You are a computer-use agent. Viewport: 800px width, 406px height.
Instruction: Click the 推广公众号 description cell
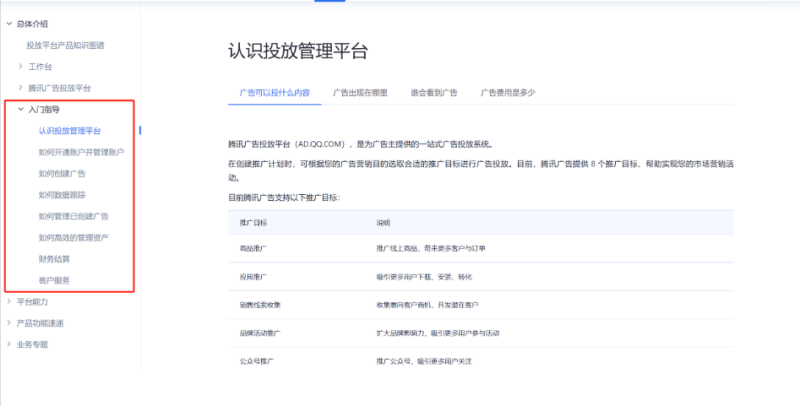coord(424,361)
